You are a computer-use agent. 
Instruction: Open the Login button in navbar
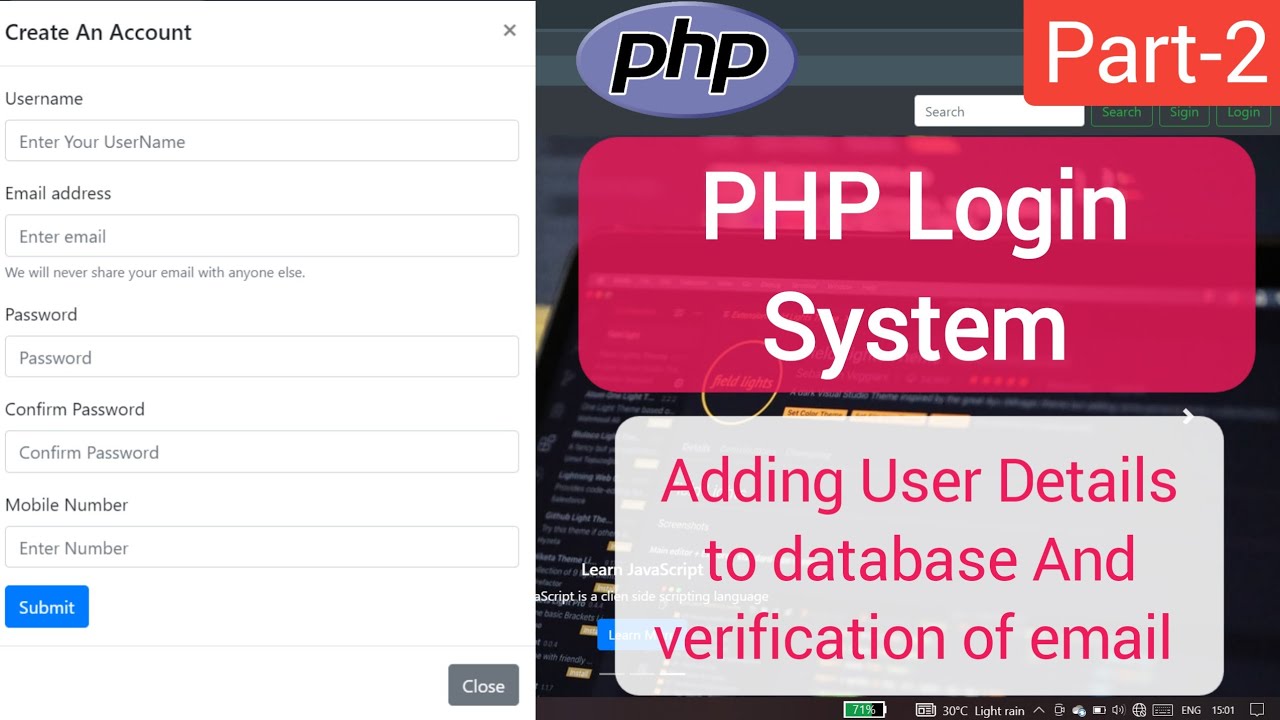[x=1243, y=112]
